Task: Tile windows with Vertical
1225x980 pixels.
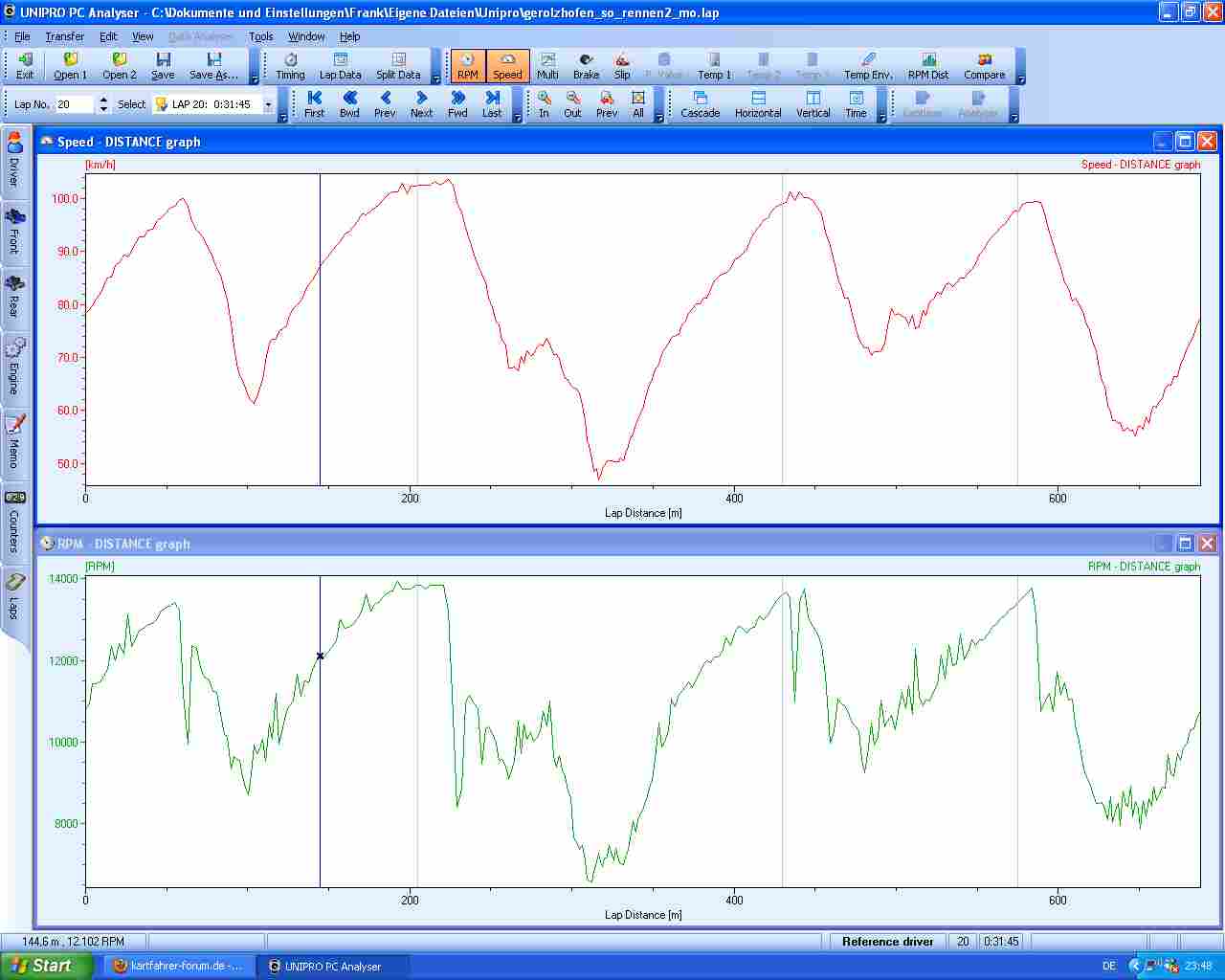Action: coord(813,104)
